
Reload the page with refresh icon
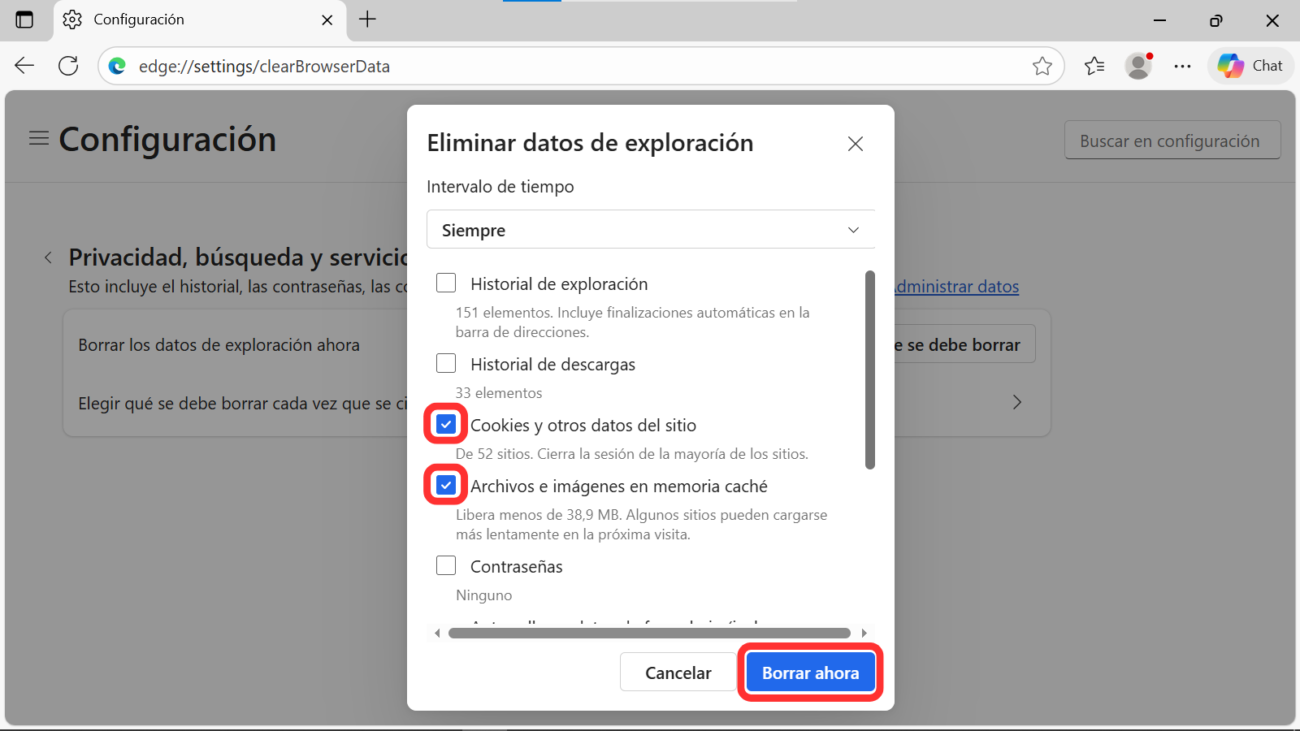[x=68, y=66]
